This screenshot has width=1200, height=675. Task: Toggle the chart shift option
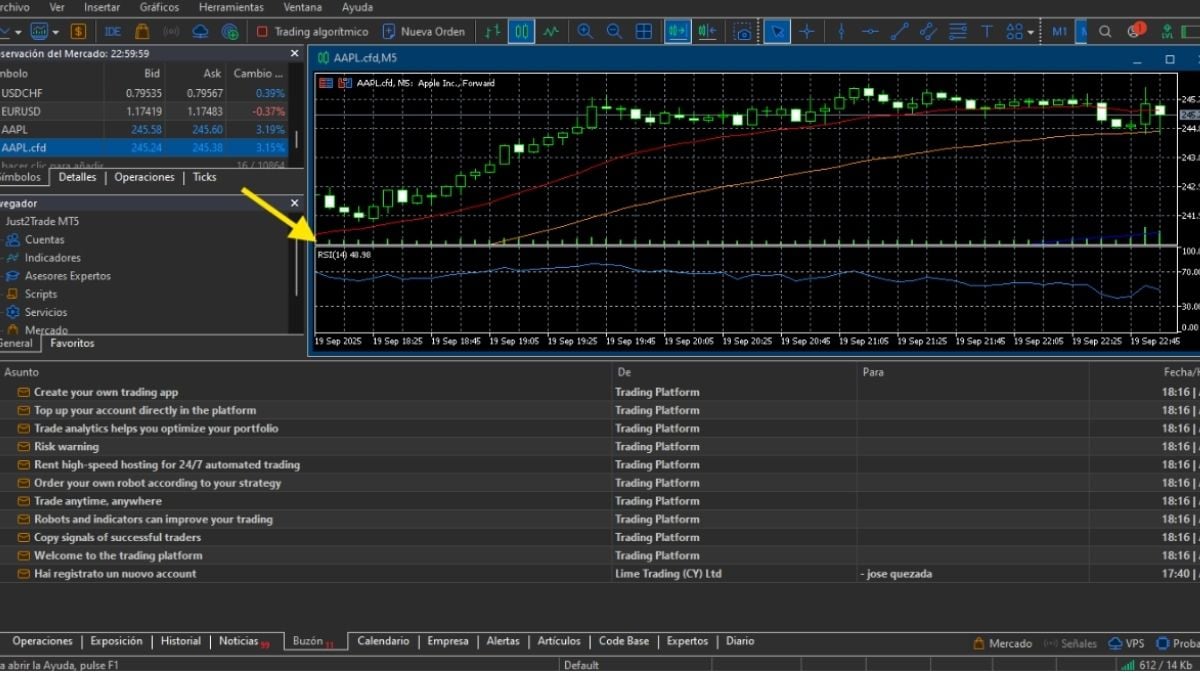[707, 31]
